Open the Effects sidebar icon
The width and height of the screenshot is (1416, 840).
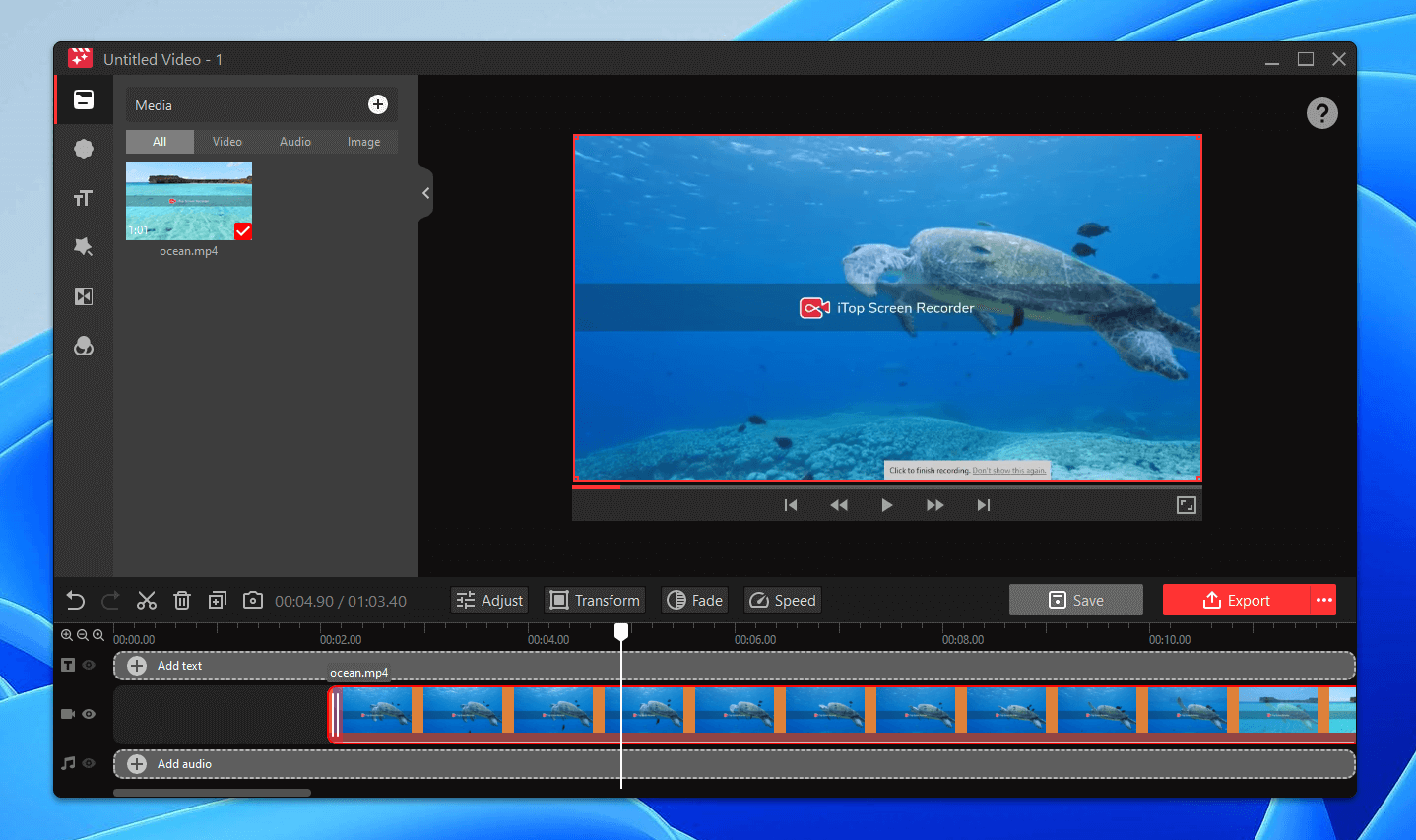pos(84,246)
